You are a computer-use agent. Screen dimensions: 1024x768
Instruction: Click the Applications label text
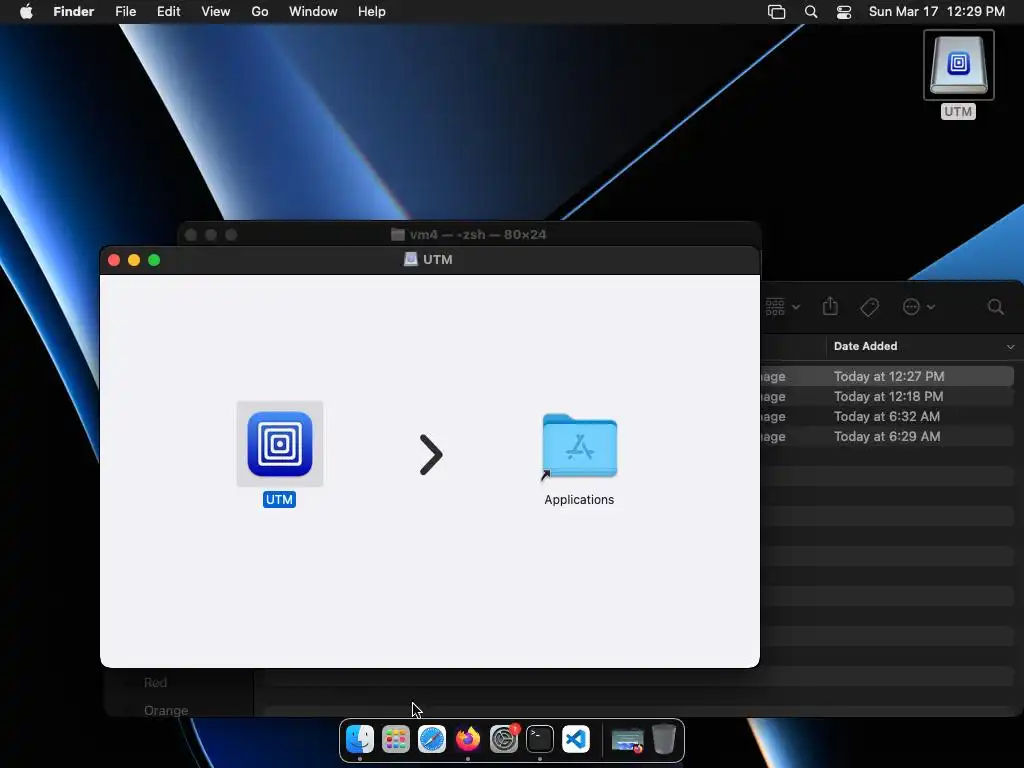[579, 500]
